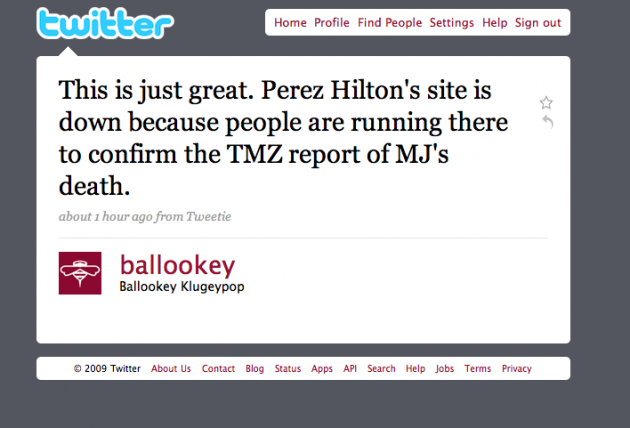Sign out of Twitter
The image size is (630, 428).
pyautogui.click(x=538, y=23)
